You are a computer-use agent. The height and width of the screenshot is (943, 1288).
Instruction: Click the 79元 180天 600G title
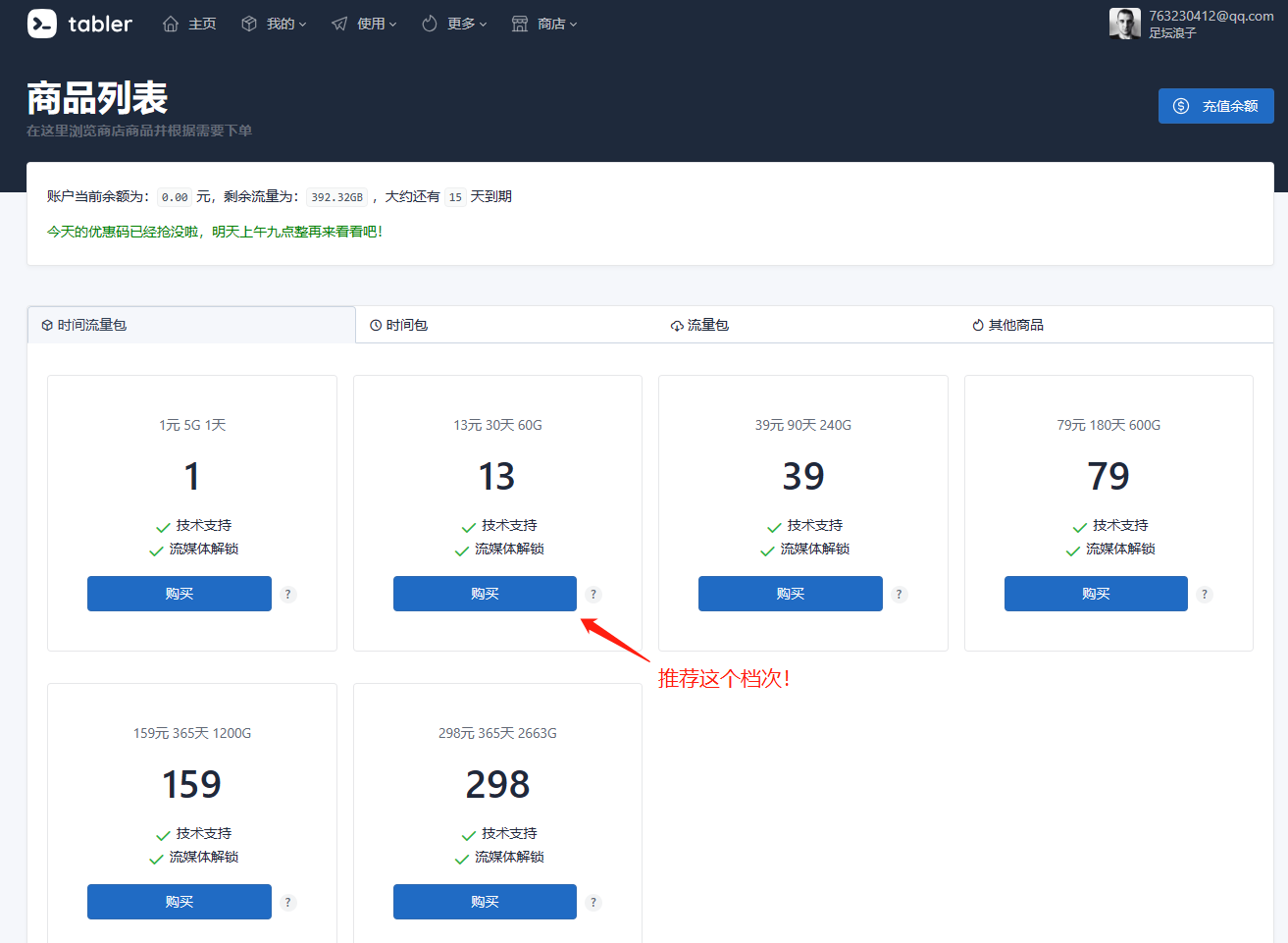1108,425
